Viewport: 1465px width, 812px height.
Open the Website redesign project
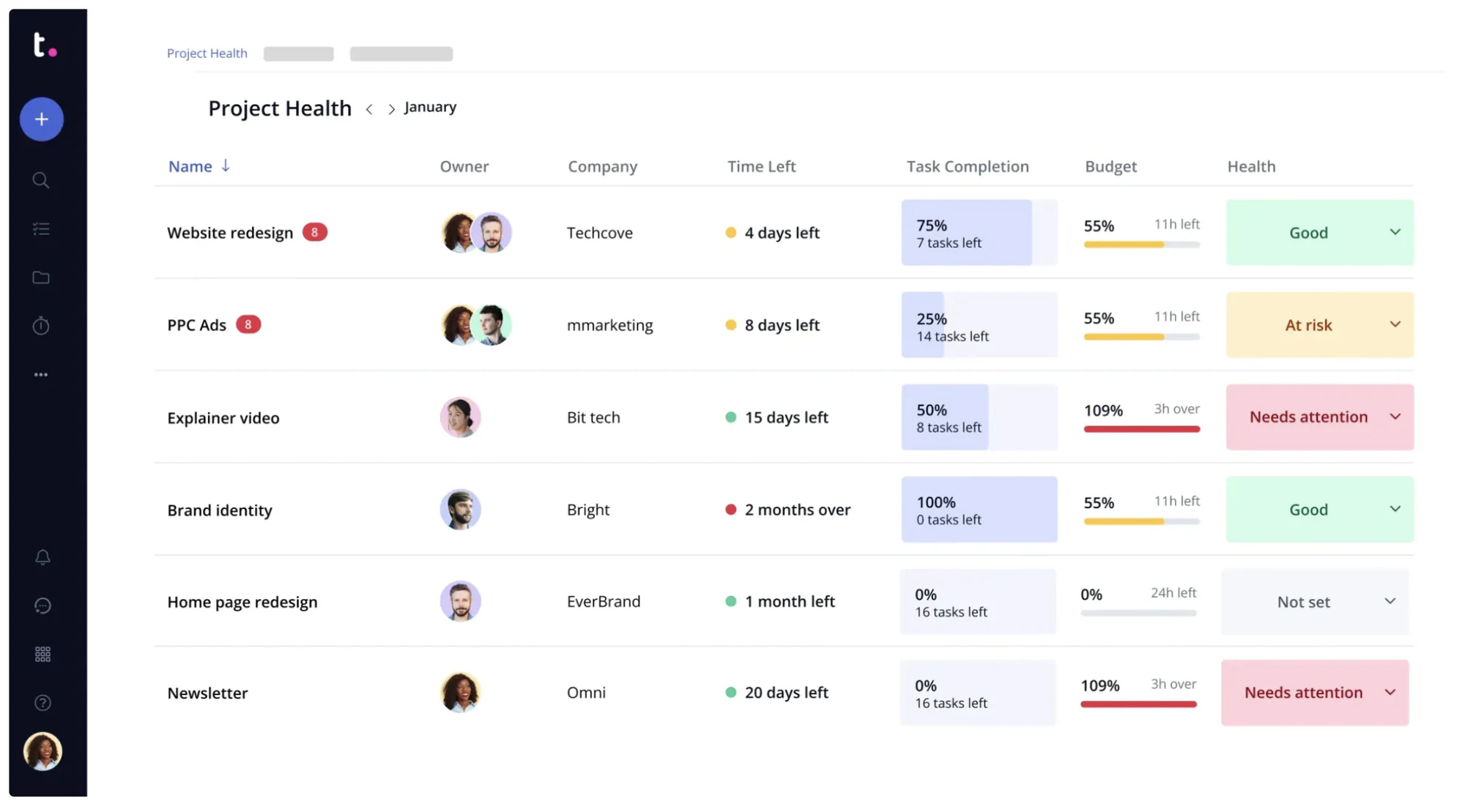(x=230, y=233)
